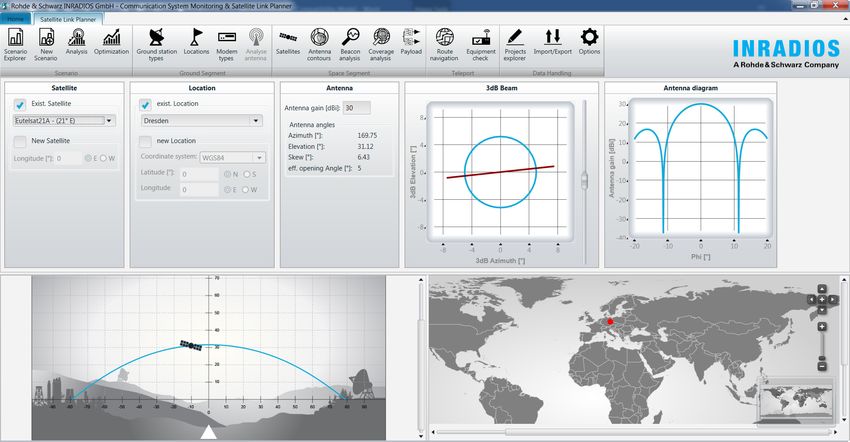
Task: Zoom out the world map with minus button
Action: click(822, 367)
